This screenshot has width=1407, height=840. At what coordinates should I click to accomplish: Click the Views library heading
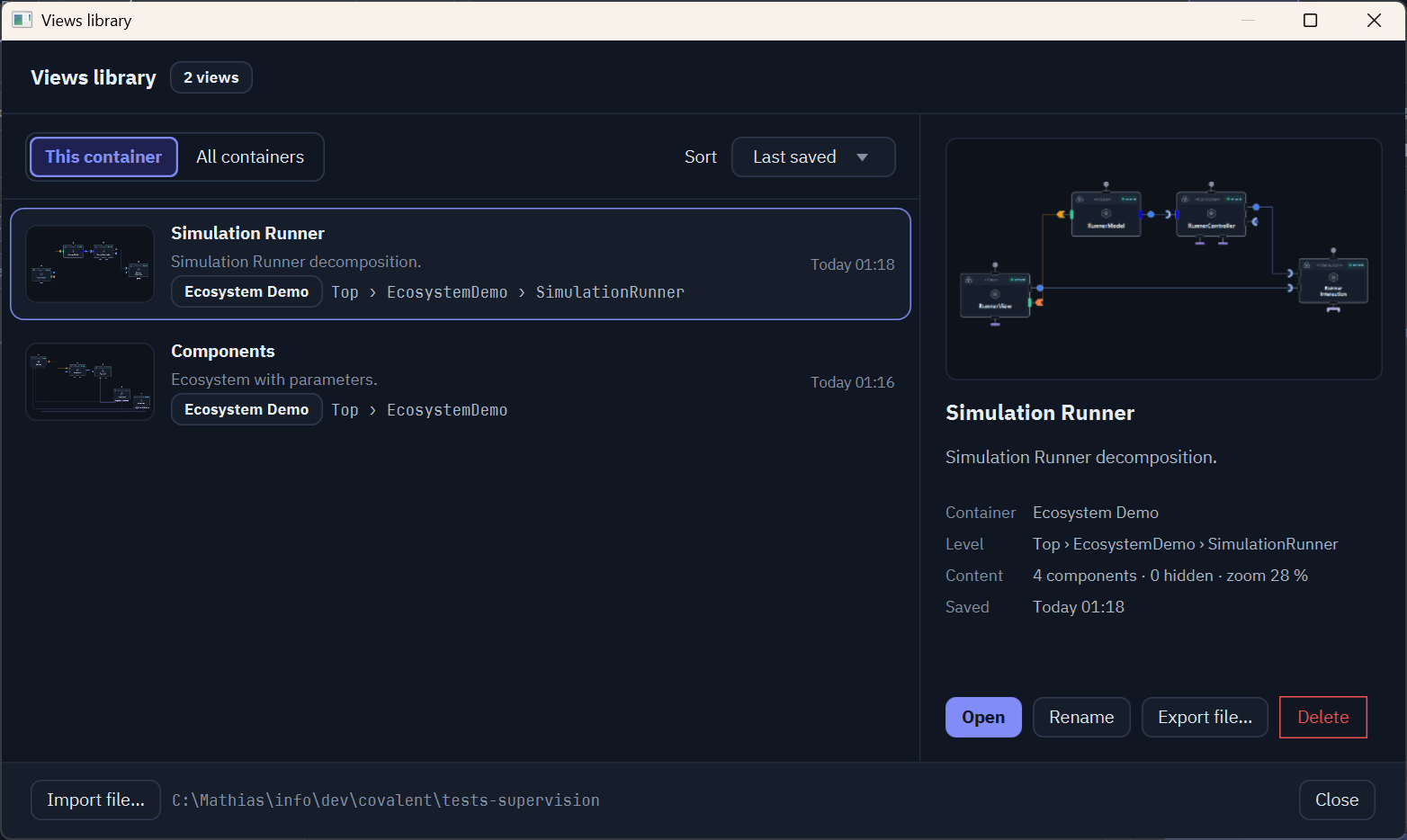point(94,77)
